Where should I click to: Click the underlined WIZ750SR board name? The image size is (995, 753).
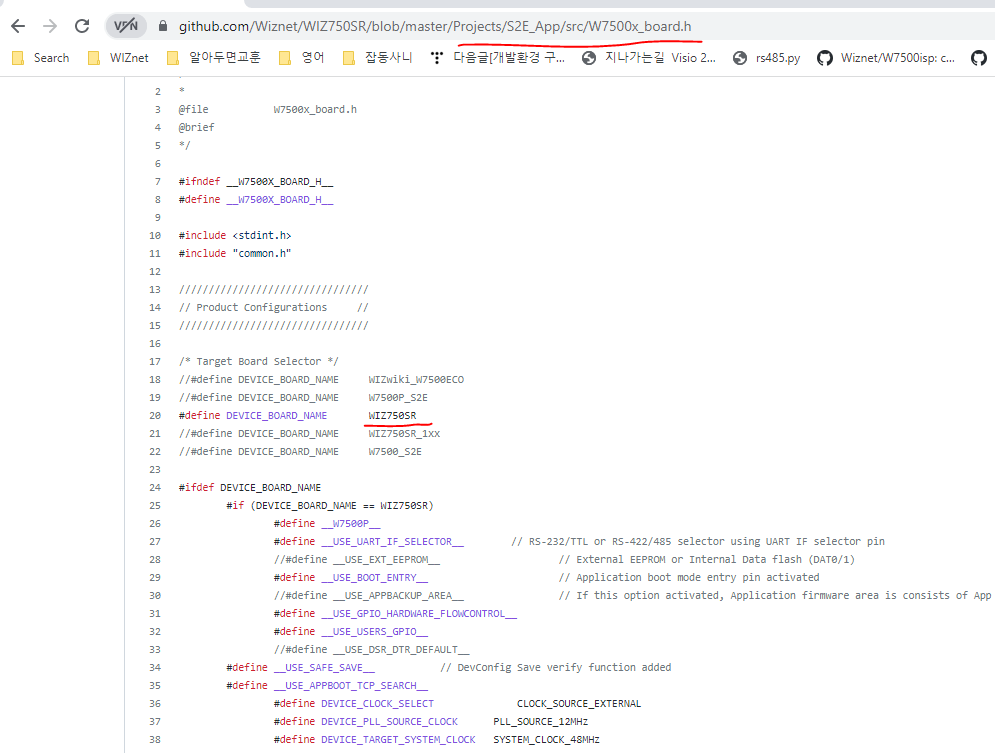(392, 416)
